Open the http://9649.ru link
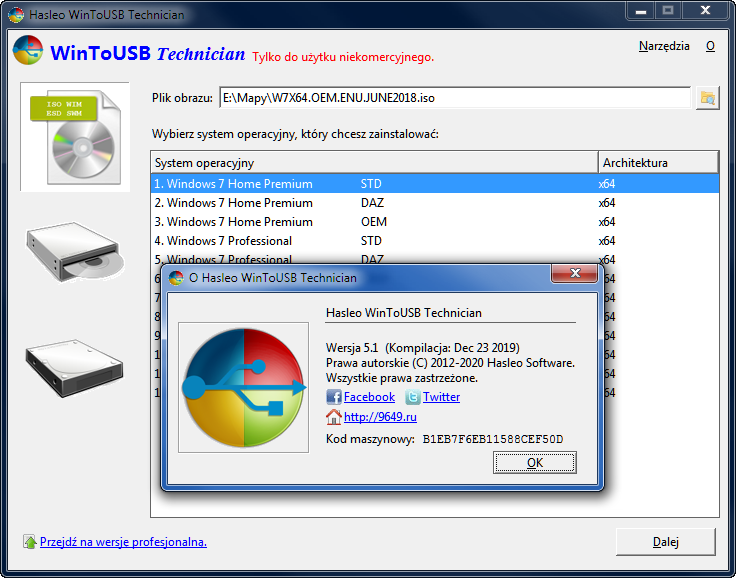 click(380, 417)
